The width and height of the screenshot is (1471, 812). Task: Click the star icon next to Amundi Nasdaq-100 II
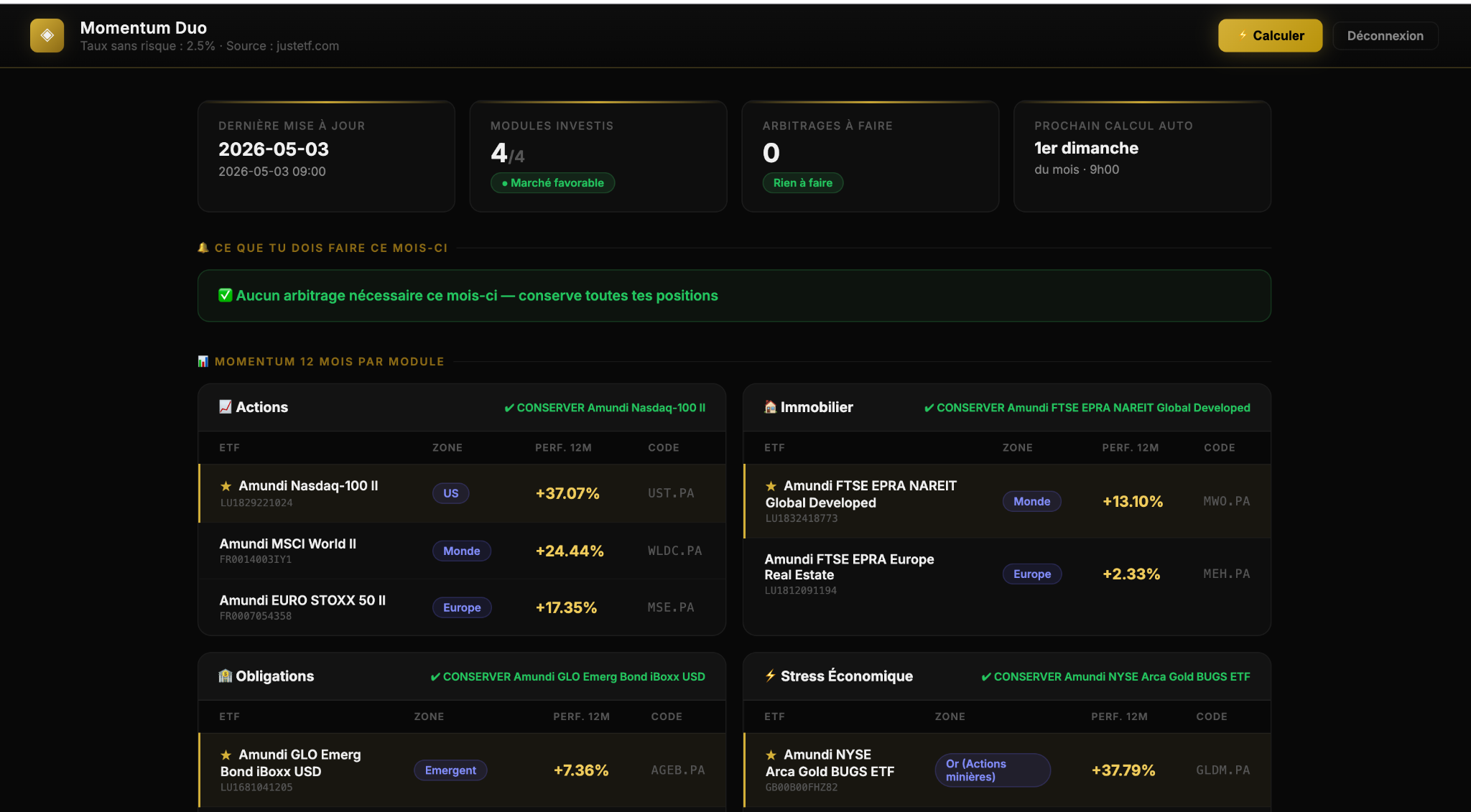(x=226, y=486)
